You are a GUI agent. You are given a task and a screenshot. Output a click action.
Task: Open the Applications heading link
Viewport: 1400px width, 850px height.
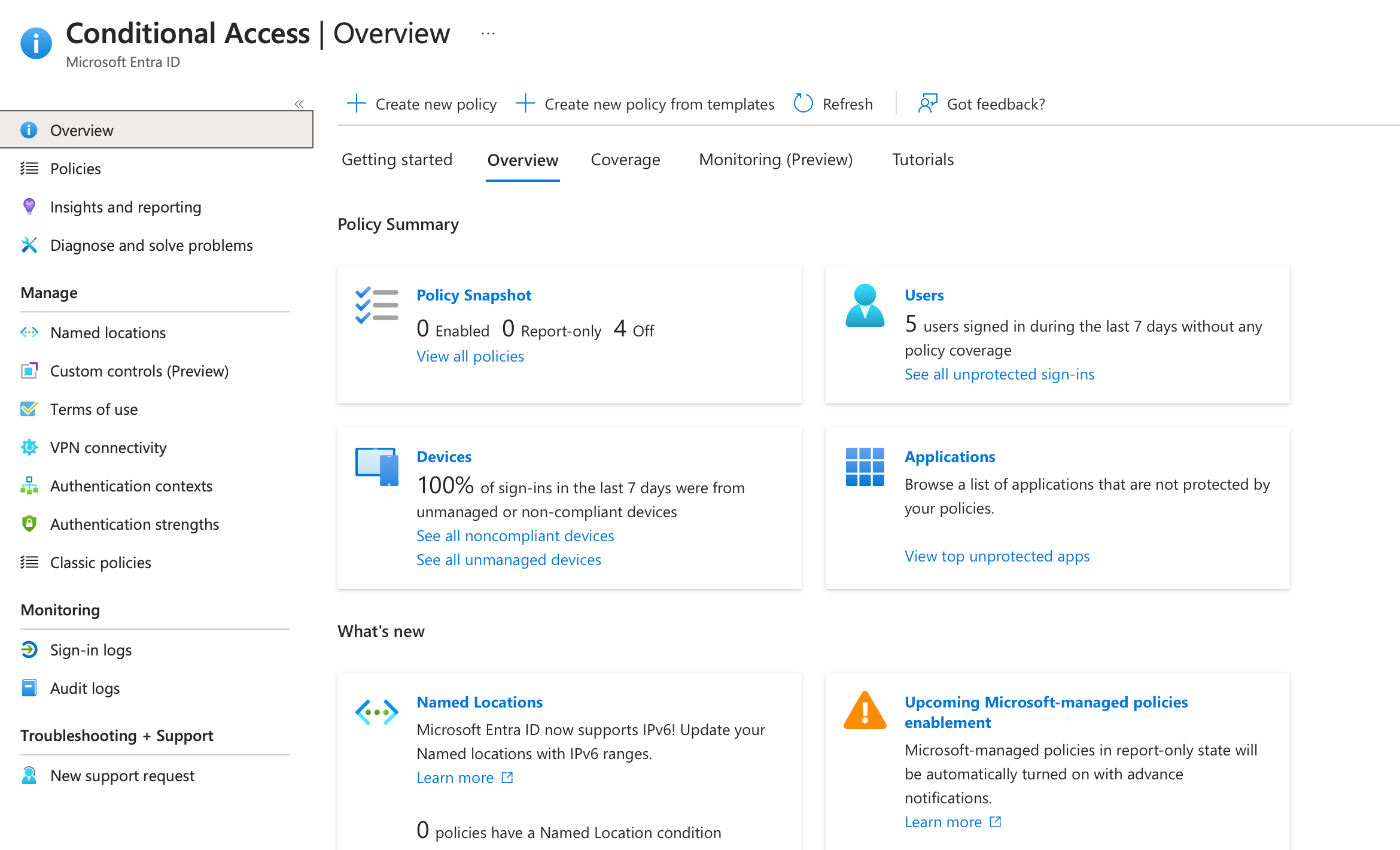click(x=950, y=457)
